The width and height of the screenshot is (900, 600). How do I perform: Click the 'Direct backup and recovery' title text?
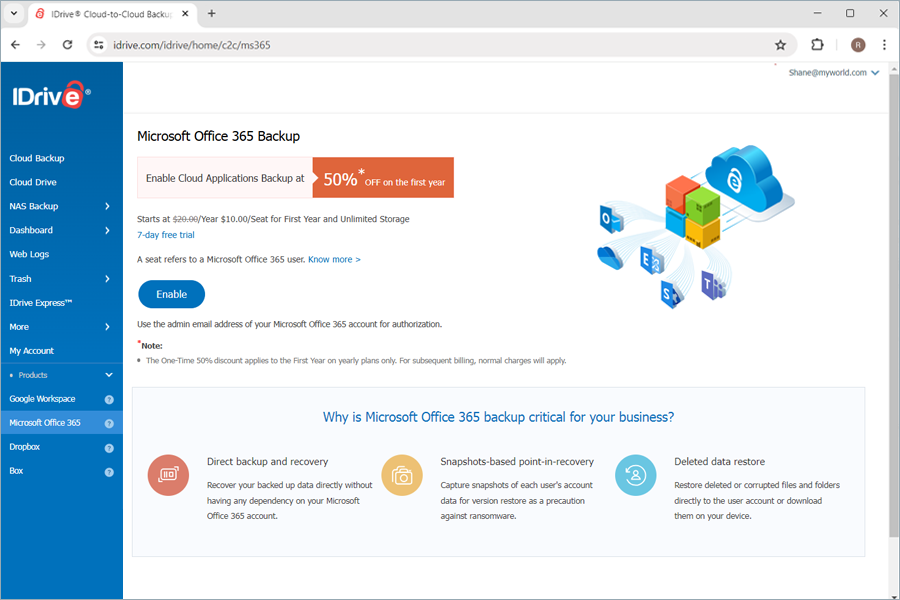(x=267, y=462)
